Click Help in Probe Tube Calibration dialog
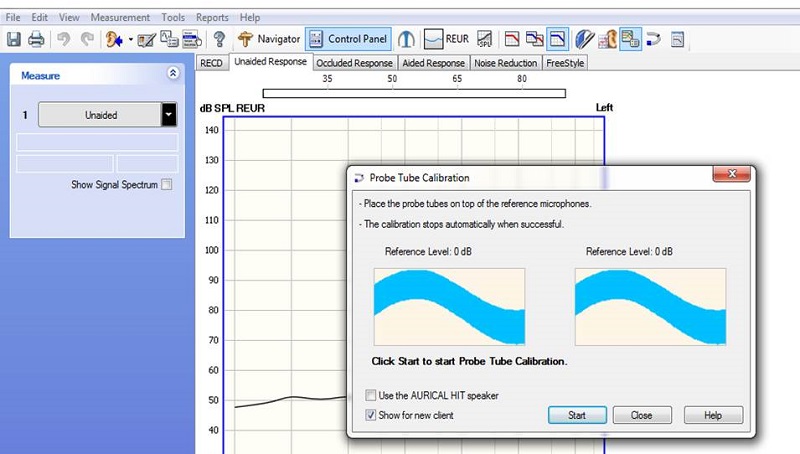This screenshot has height=454, width=800. (x=713, y=415)
